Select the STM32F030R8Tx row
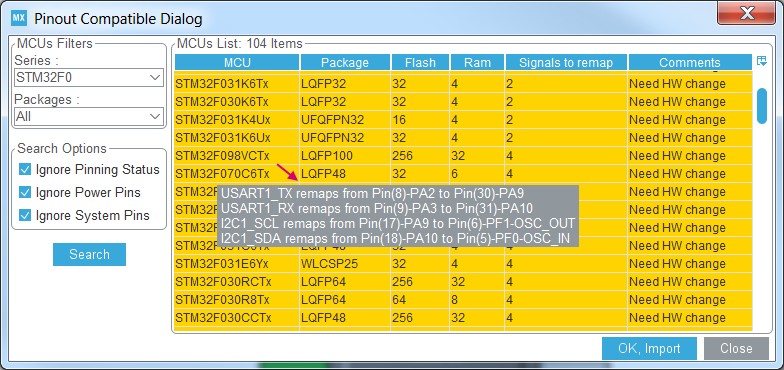 [x=464, y=300]
